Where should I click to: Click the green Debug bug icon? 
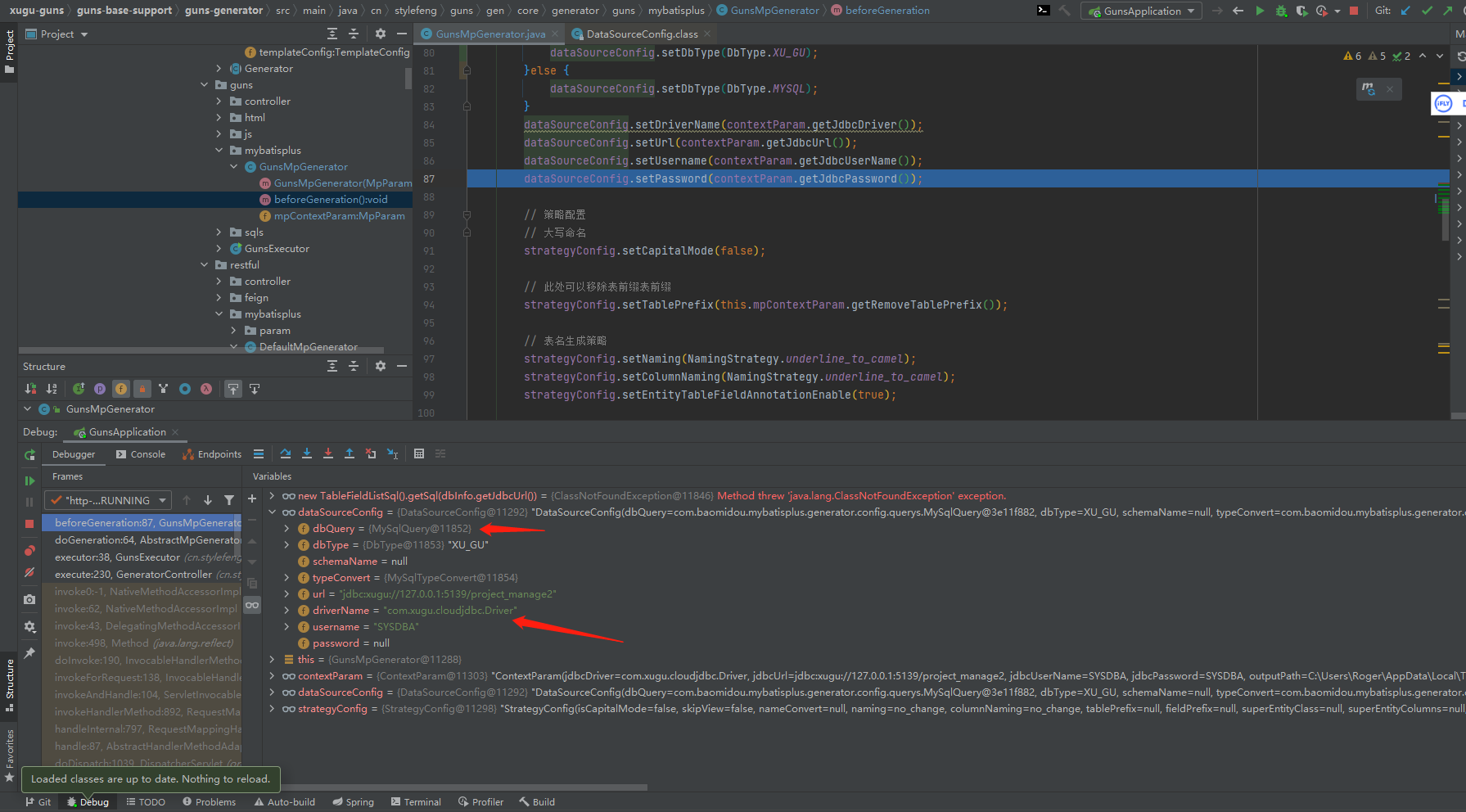click(x=1281, y=11)
